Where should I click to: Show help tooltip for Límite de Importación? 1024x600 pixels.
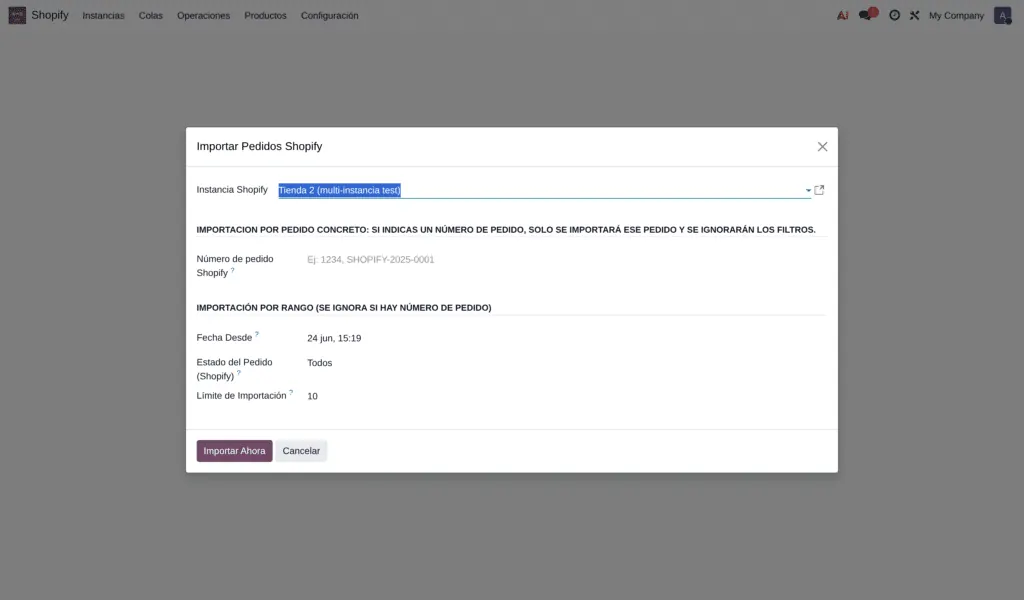291,392
